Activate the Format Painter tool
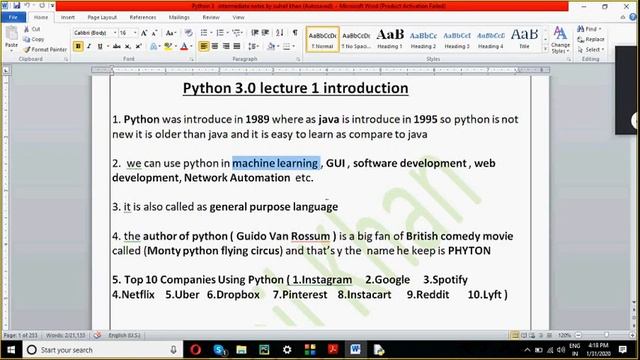Image resolution: width=640 pixels, height=360 pixels. (45, 49)
